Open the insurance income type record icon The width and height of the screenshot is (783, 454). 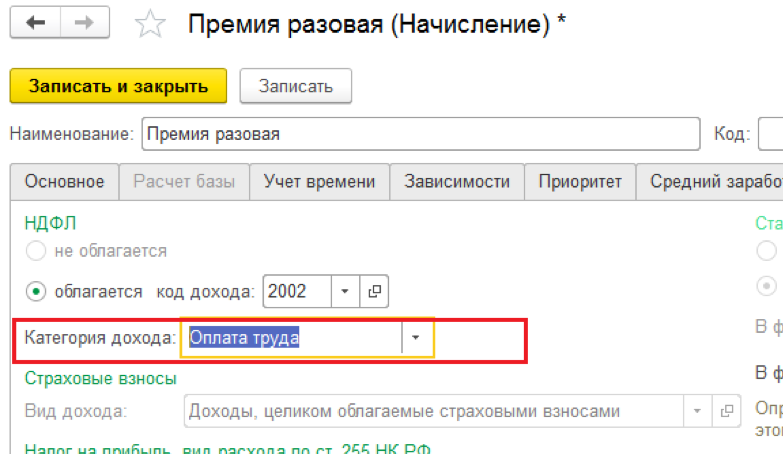(x=724, y=411)
